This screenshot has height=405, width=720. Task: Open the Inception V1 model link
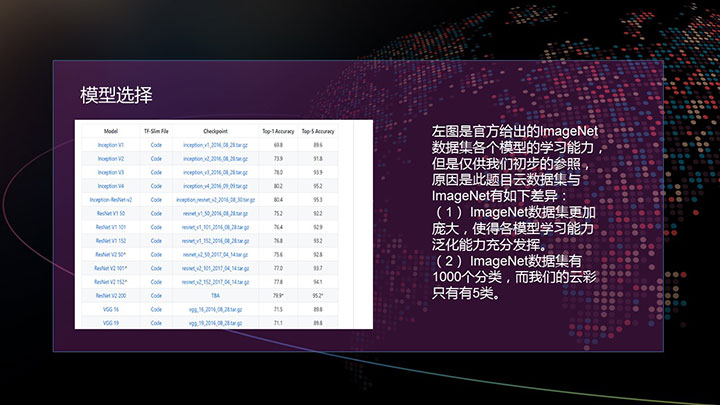[x=110, y=145]
